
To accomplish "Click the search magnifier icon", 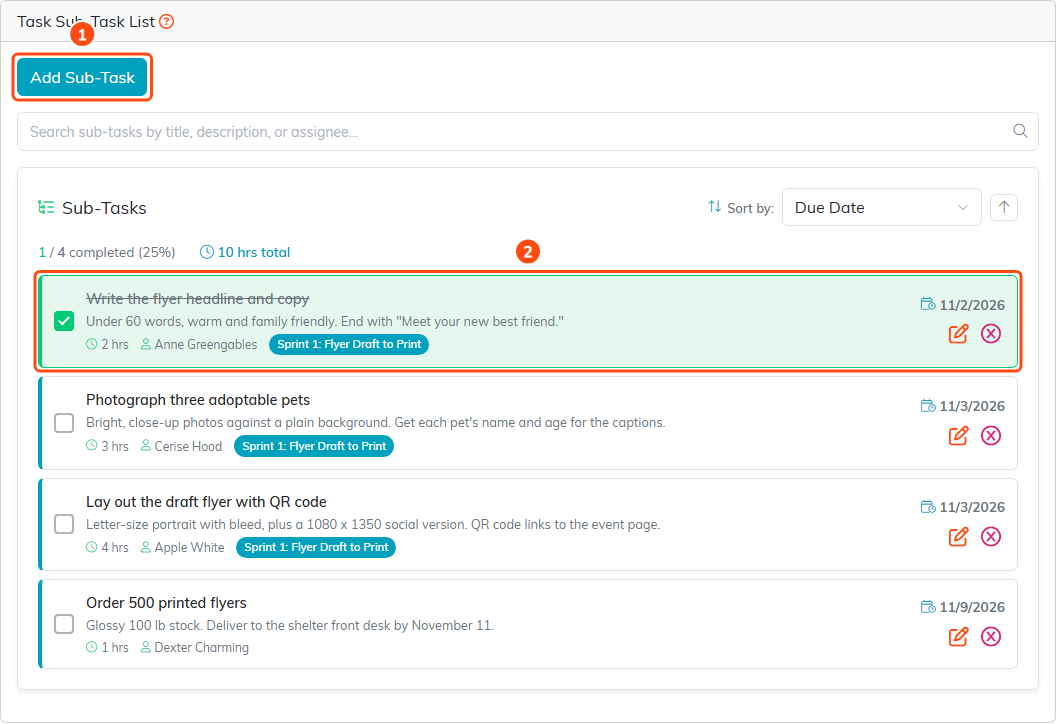I will (x=1020, y=131).
